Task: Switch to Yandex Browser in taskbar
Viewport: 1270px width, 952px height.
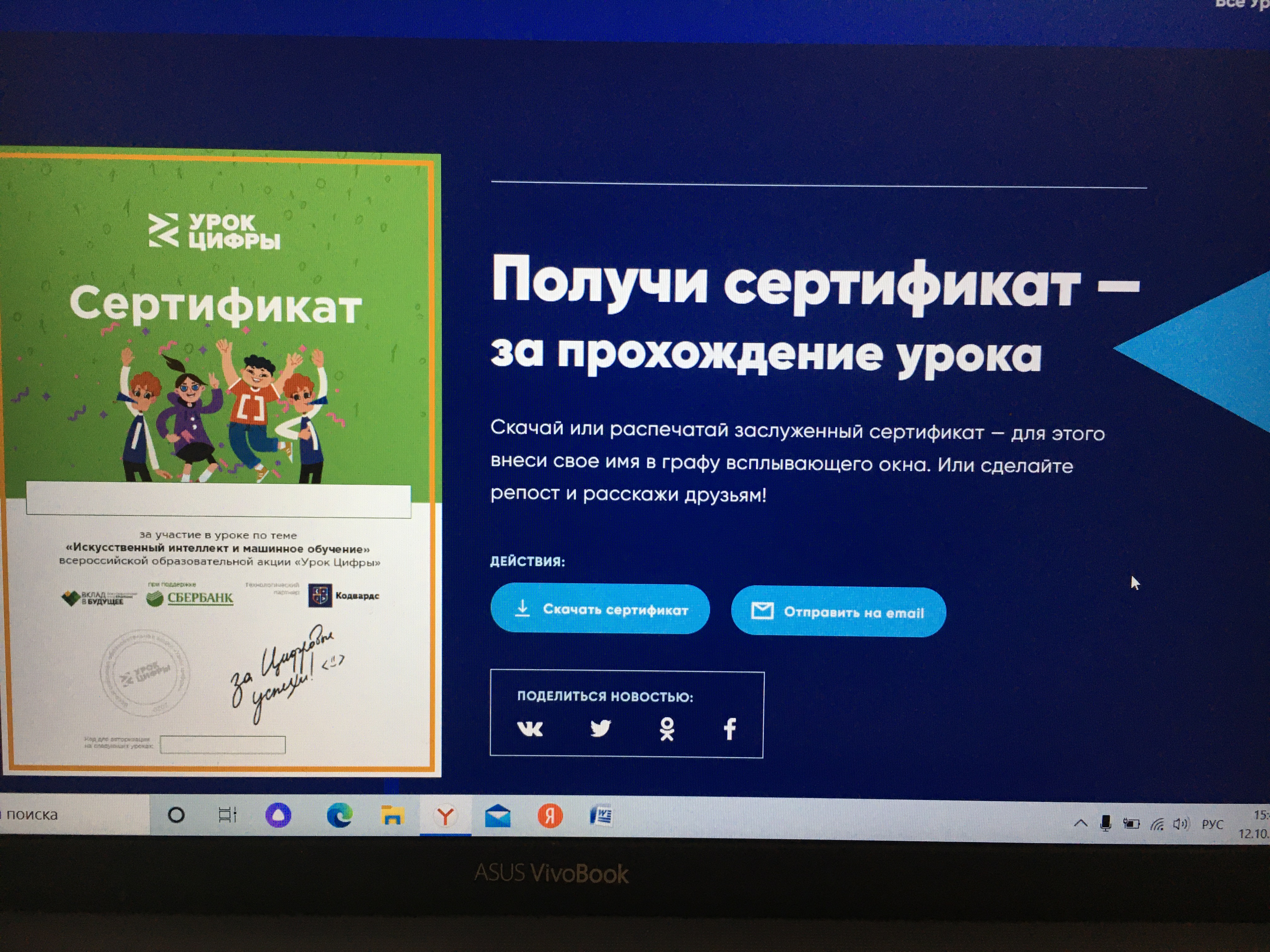Action: coord(445,815)
